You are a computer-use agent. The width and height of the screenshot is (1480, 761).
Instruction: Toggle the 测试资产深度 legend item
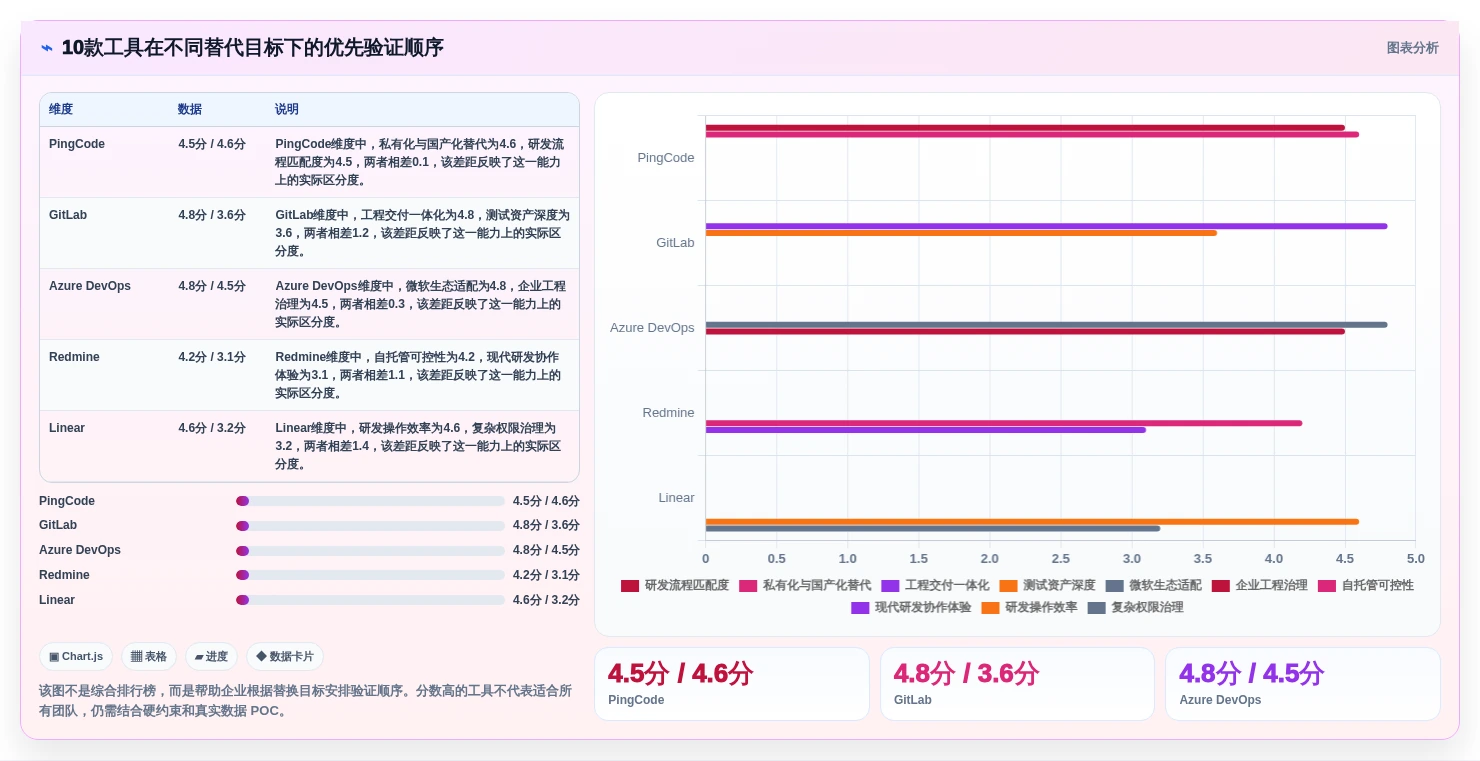click(1047, 586)
